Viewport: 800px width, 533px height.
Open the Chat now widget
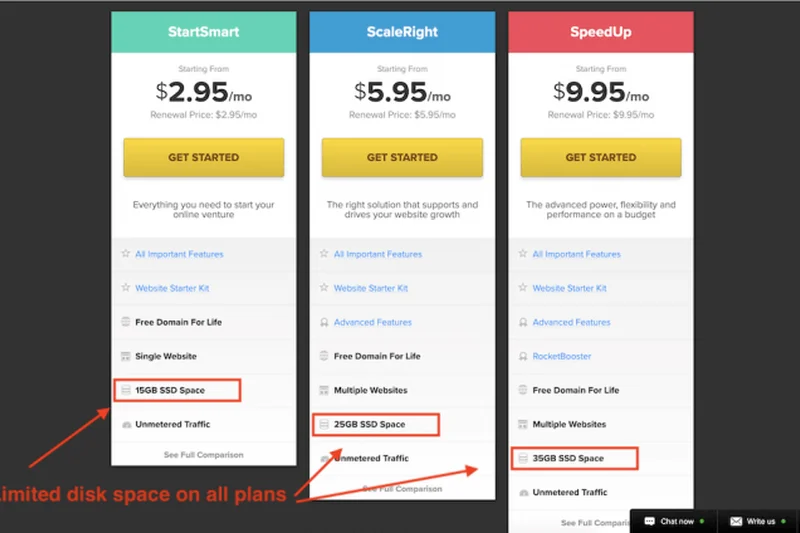tap(670, 521)
